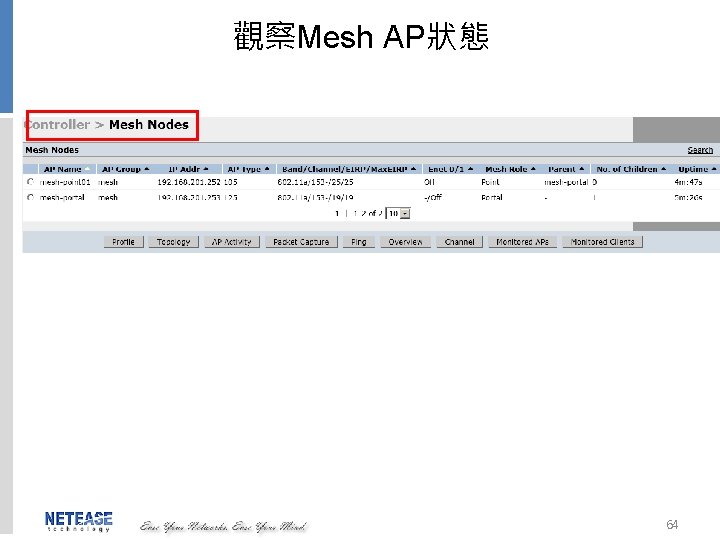
Task: Click AP type value 105
Action: 231,182
